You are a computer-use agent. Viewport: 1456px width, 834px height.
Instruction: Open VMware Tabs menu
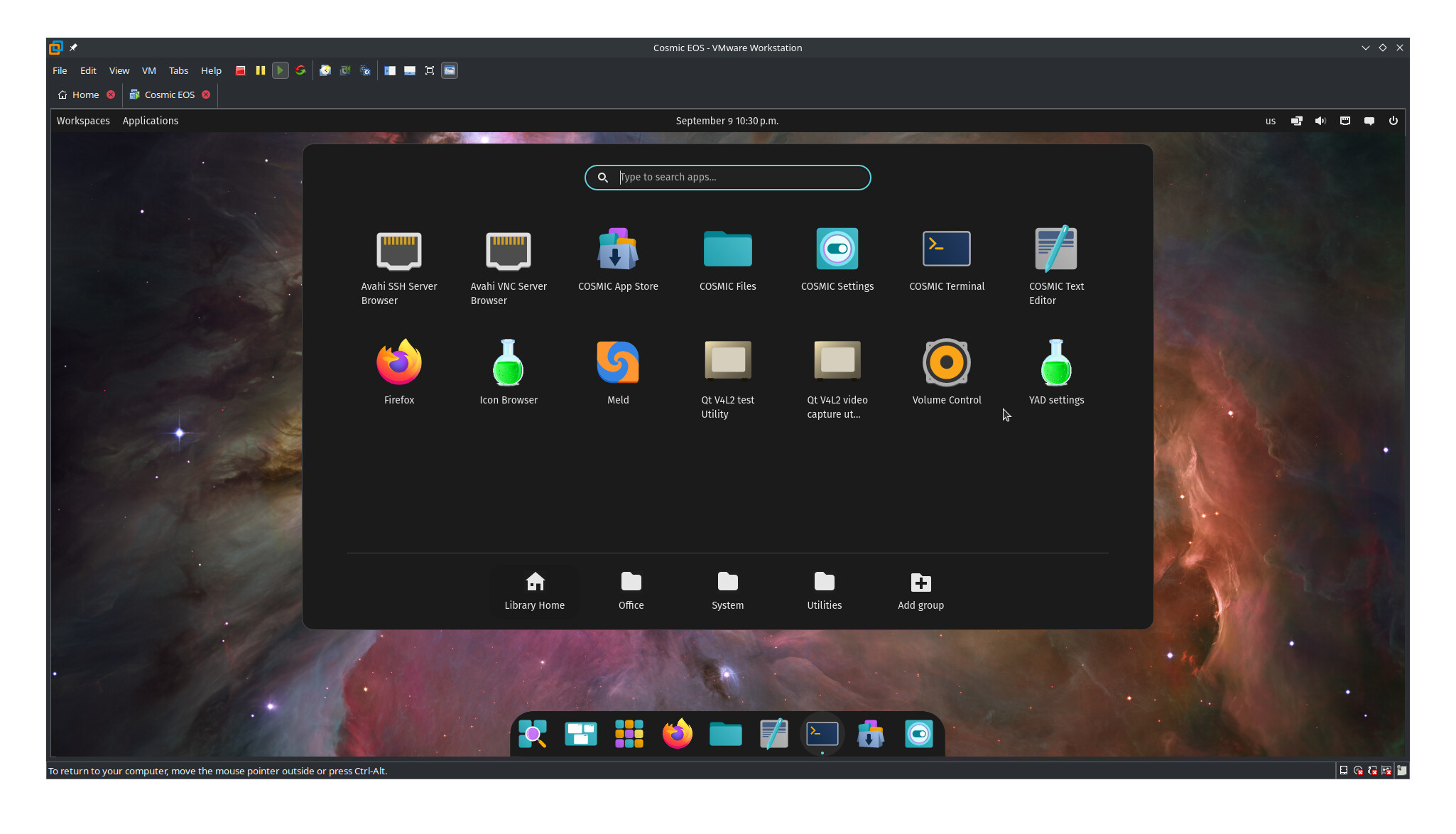coord(178,70)
